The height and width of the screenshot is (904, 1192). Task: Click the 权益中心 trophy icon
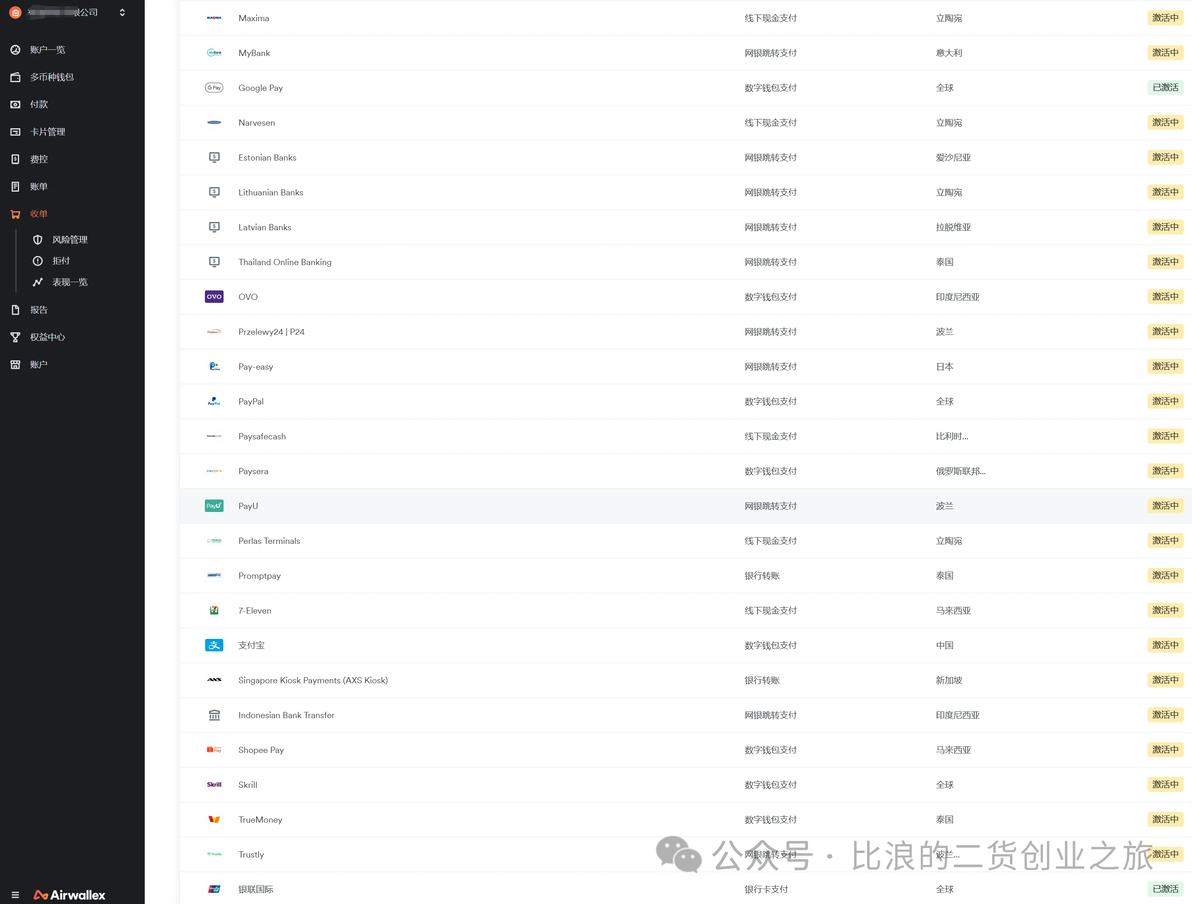15,337
